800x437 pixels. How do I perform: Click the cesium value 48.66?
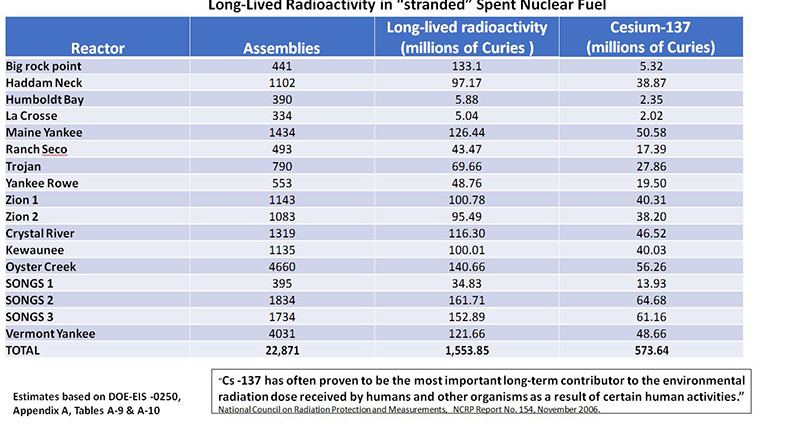pyautogui.click(x=652, y=333)
